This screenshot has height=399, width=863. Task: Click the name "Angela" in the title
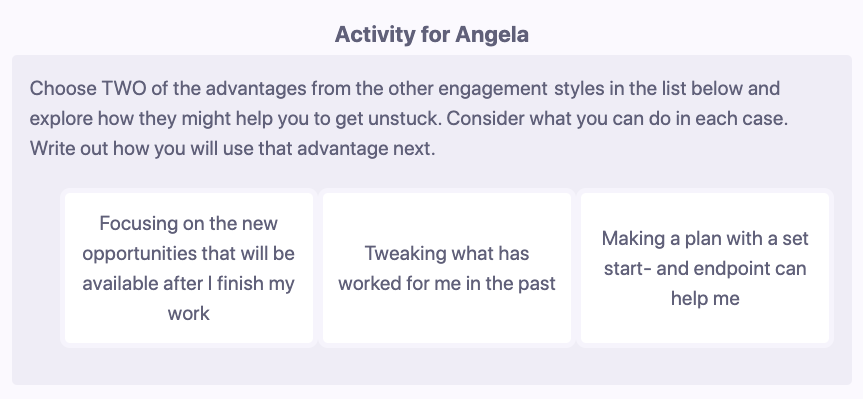pos(492,34)
